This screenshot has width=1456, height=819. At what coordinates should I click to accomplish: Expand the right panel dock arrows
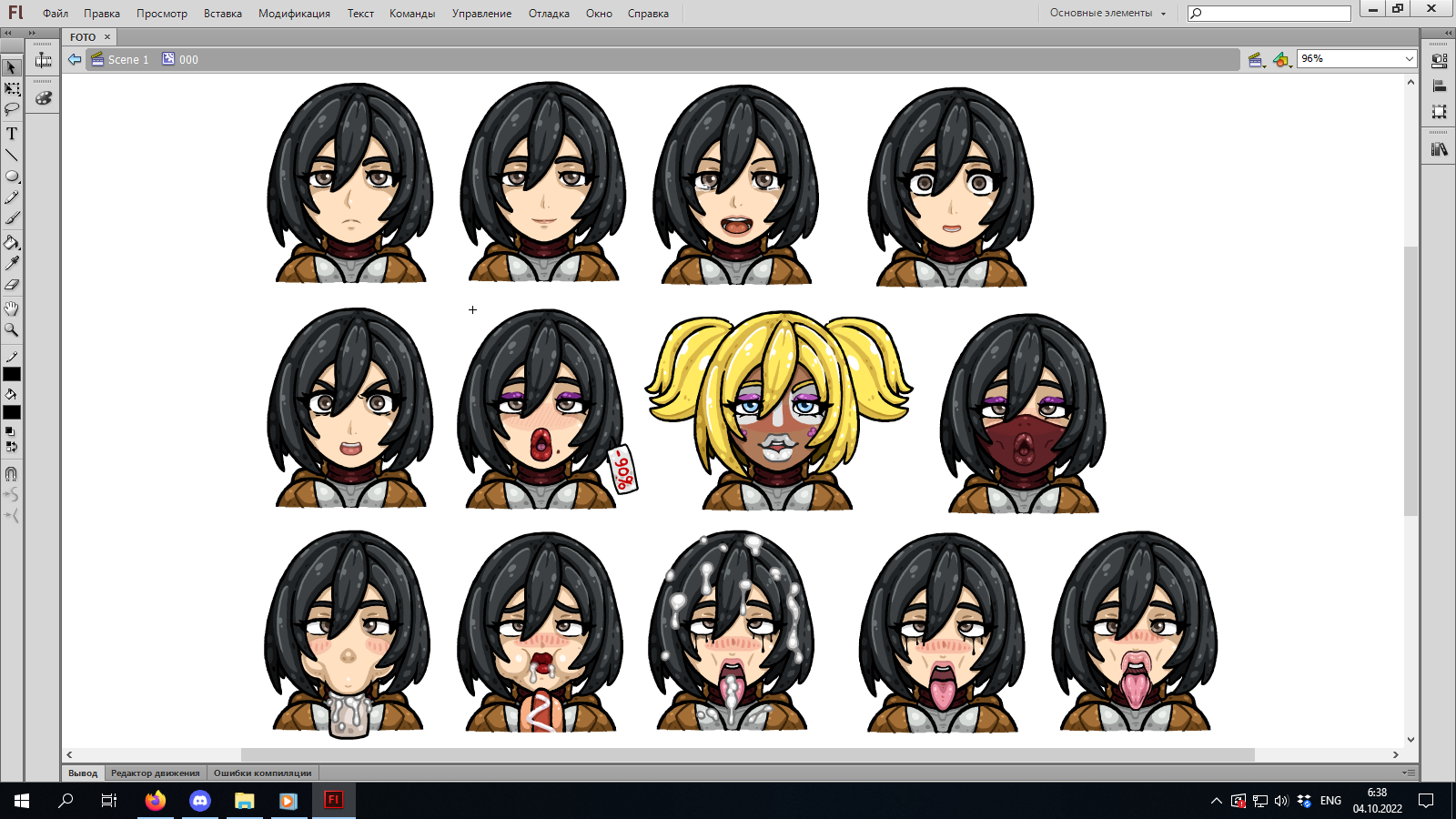coord(1447,33)
